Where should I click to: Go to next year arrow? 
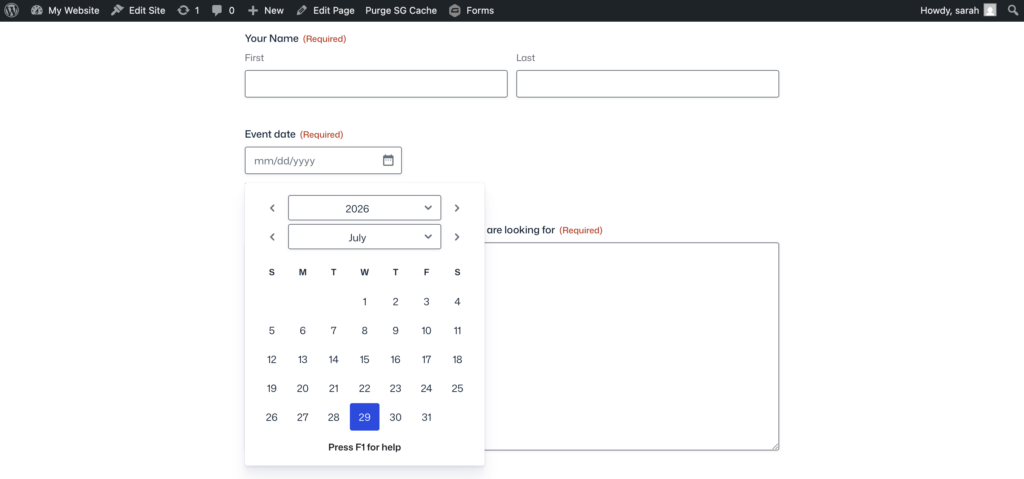click(457, 208)
